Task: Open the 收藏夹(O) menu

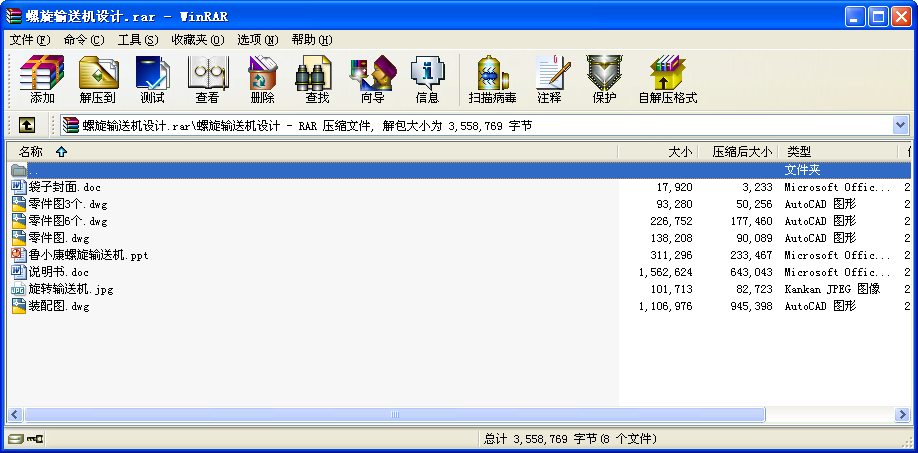Action: pos(198,40)
